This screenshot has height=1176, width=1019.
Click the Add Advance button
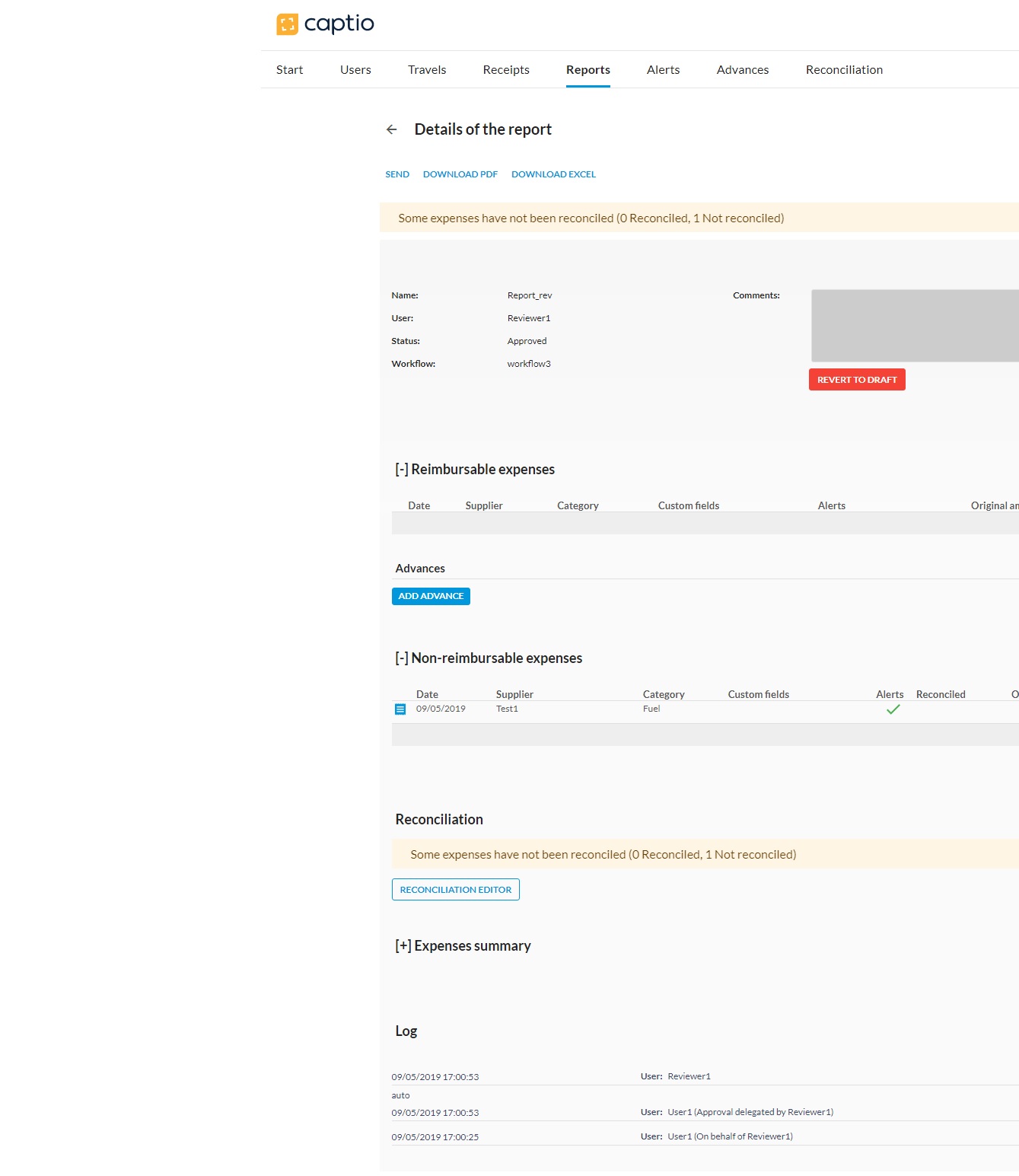(431, 596)
